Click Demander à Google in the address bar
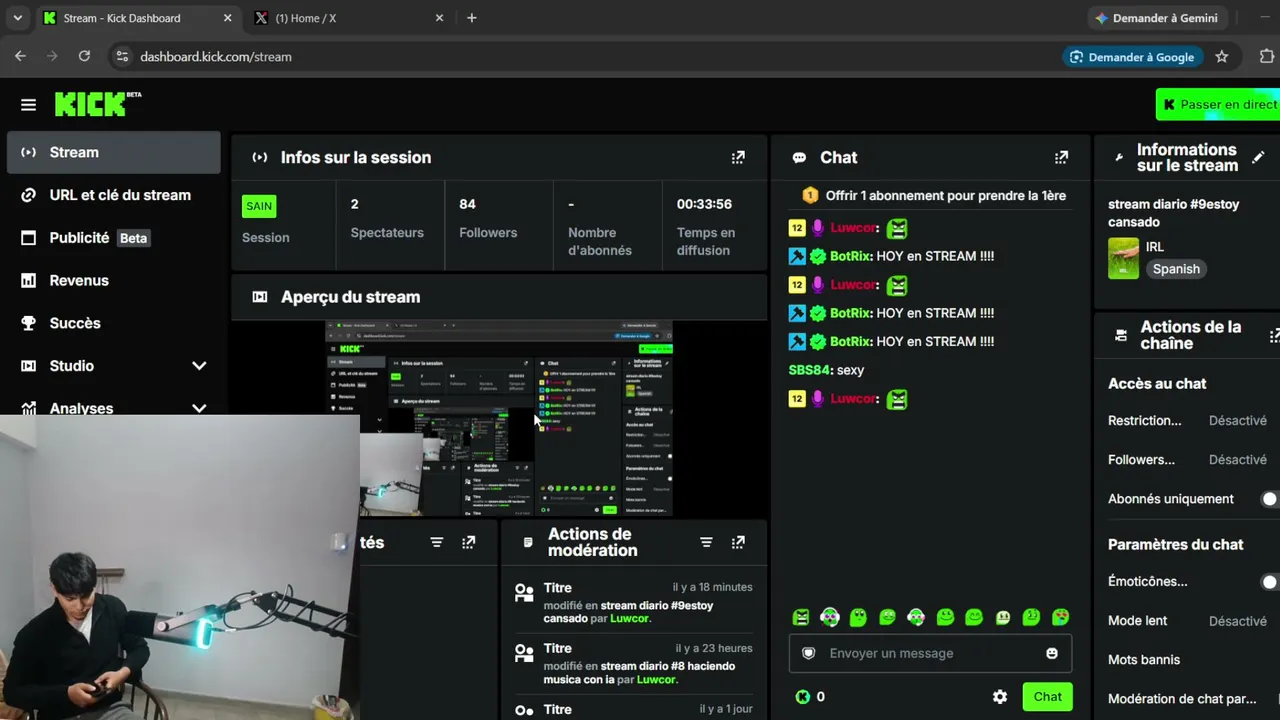The width and height of the screenshot is (1280, 720). (1132, 57)
